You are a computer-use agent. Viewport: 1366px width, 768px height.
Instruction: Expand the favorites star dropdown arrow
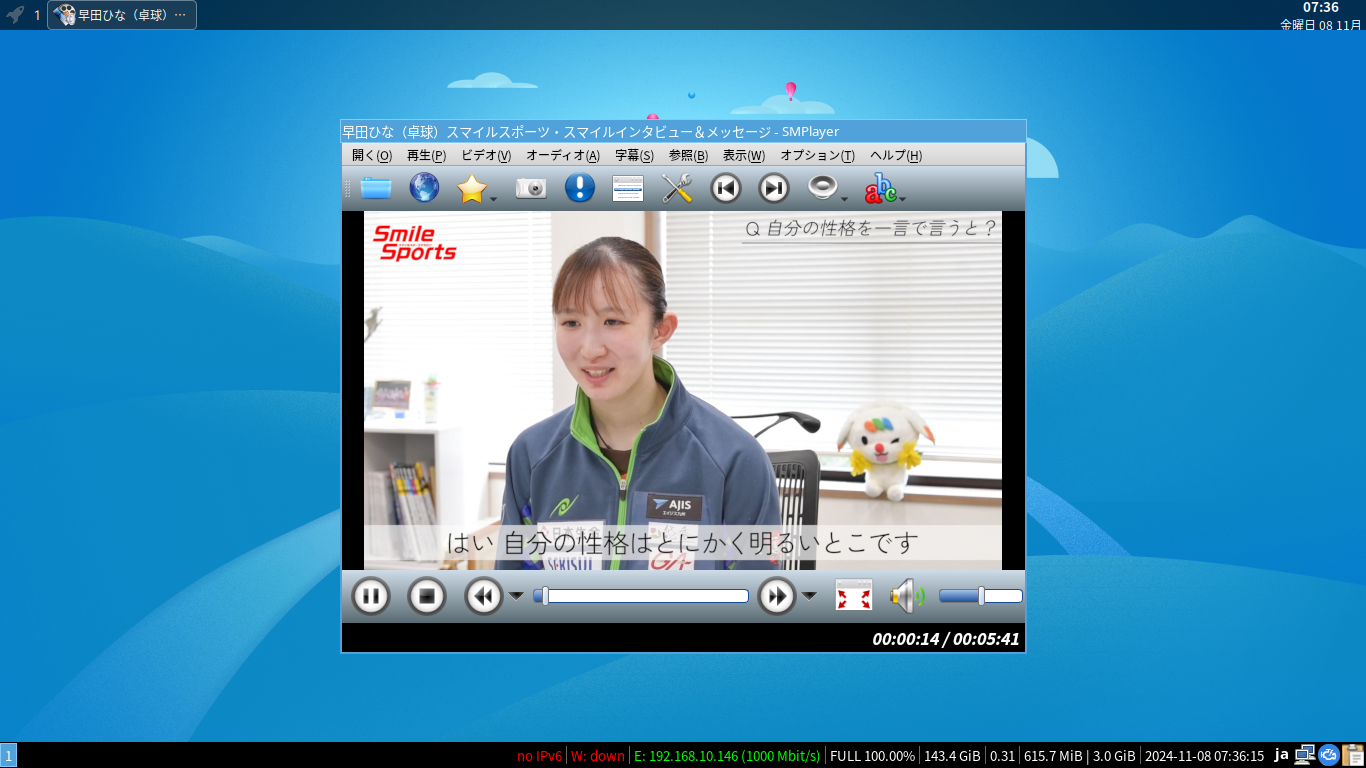tap(494, 198)
